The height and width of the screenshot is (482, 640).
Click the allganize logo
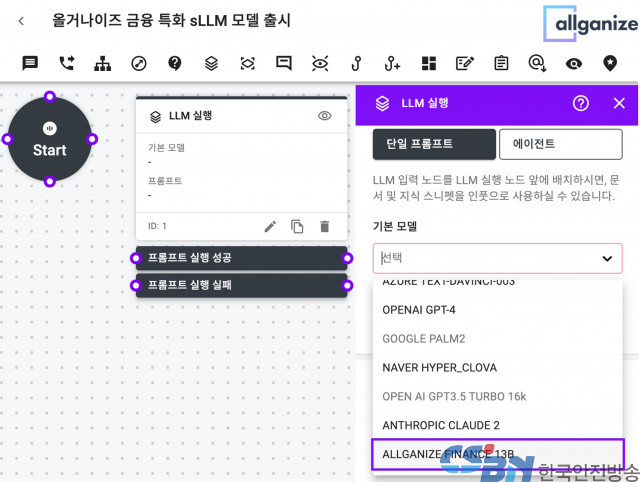coord(591,24)
